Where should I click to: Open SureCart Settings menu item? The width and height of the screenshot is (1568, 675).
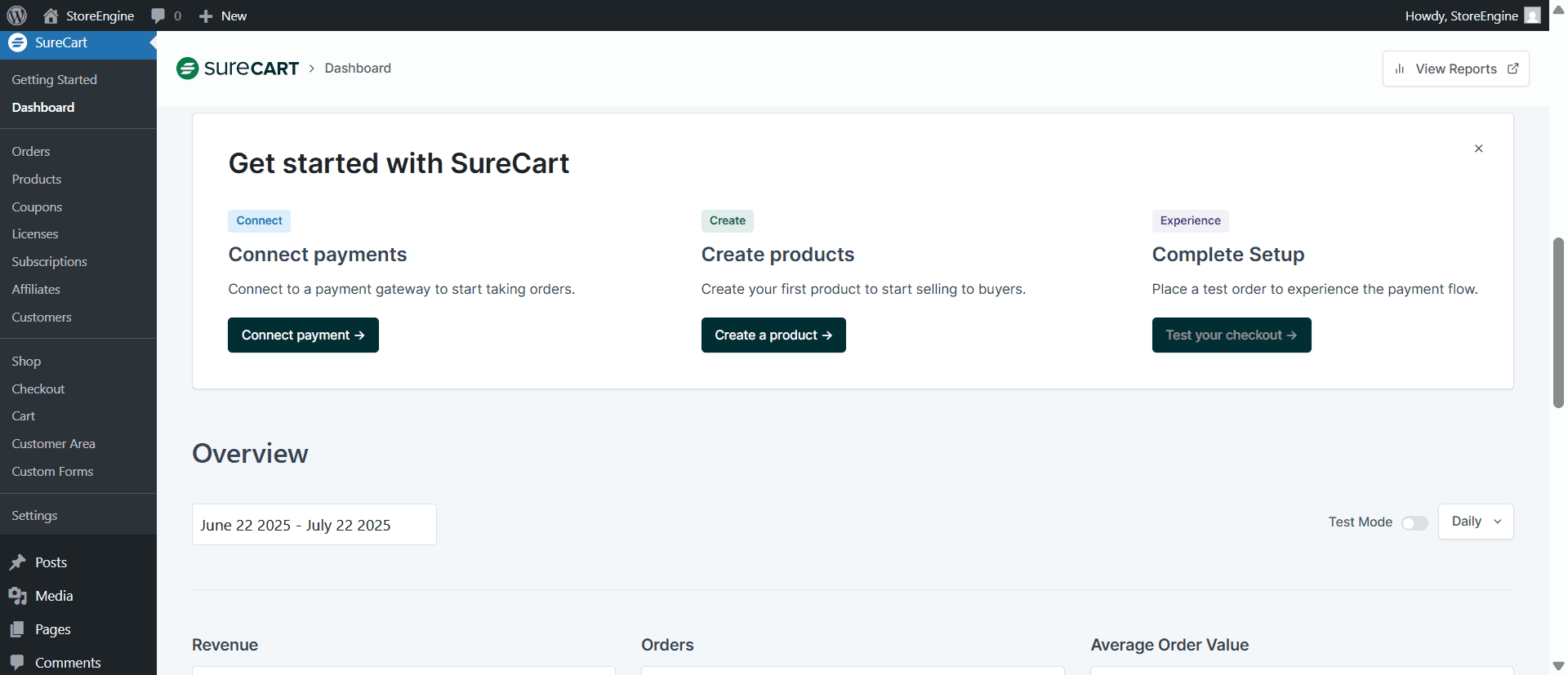tap(34, 516)
